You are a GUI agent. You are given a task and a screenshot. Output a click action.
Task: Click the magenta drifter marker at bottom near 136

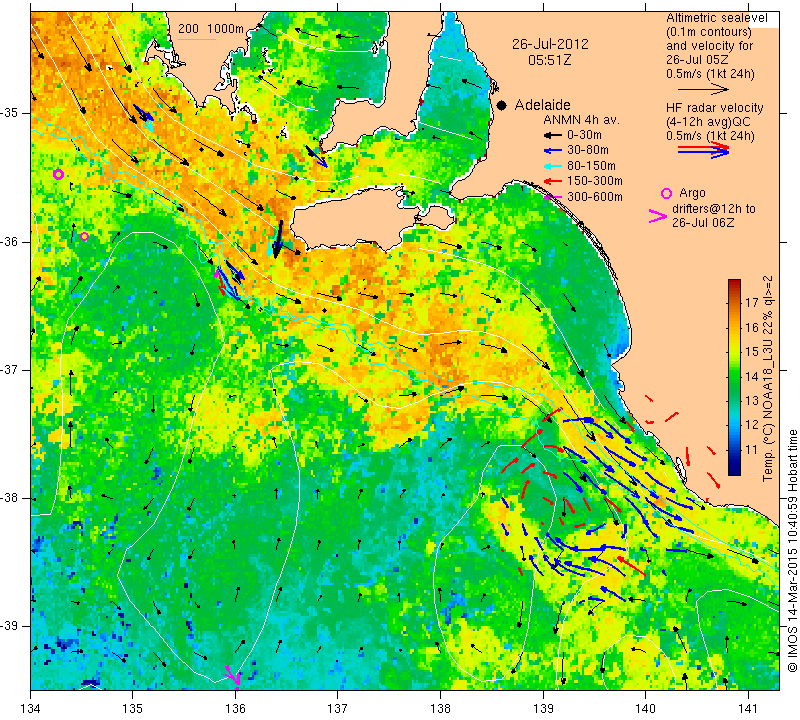[x=233, y=676]
